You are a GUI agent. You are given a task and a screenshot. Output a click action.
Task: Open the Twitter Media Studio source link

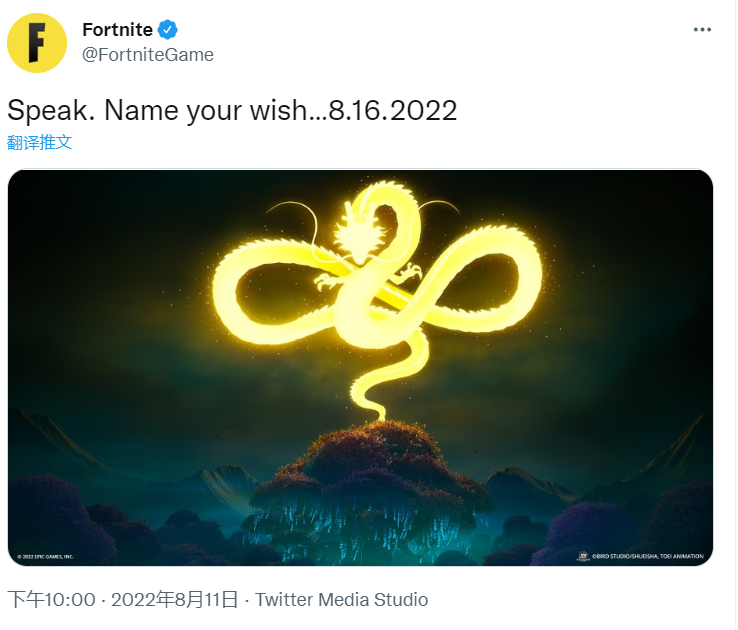[x=342, y=600]
